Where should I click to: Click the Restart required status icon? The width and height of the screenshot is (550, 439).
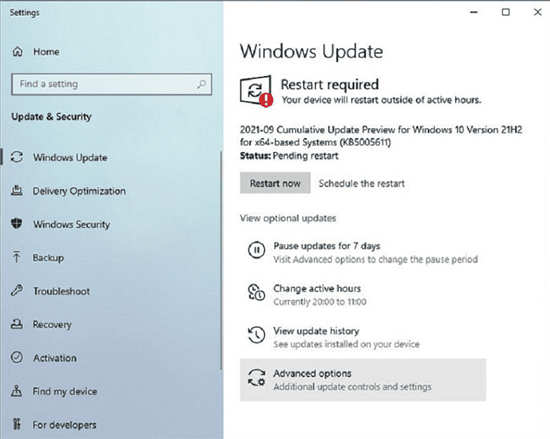coord(256,91)
